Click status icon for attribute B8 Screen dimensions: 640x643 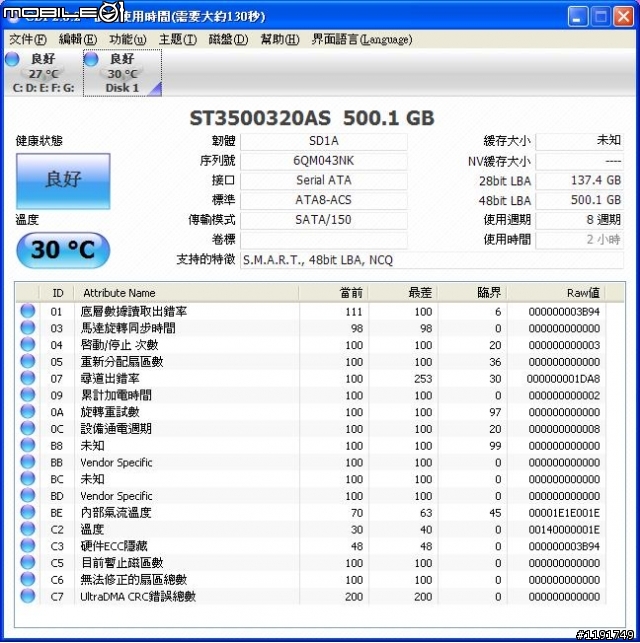click(28, 445)
